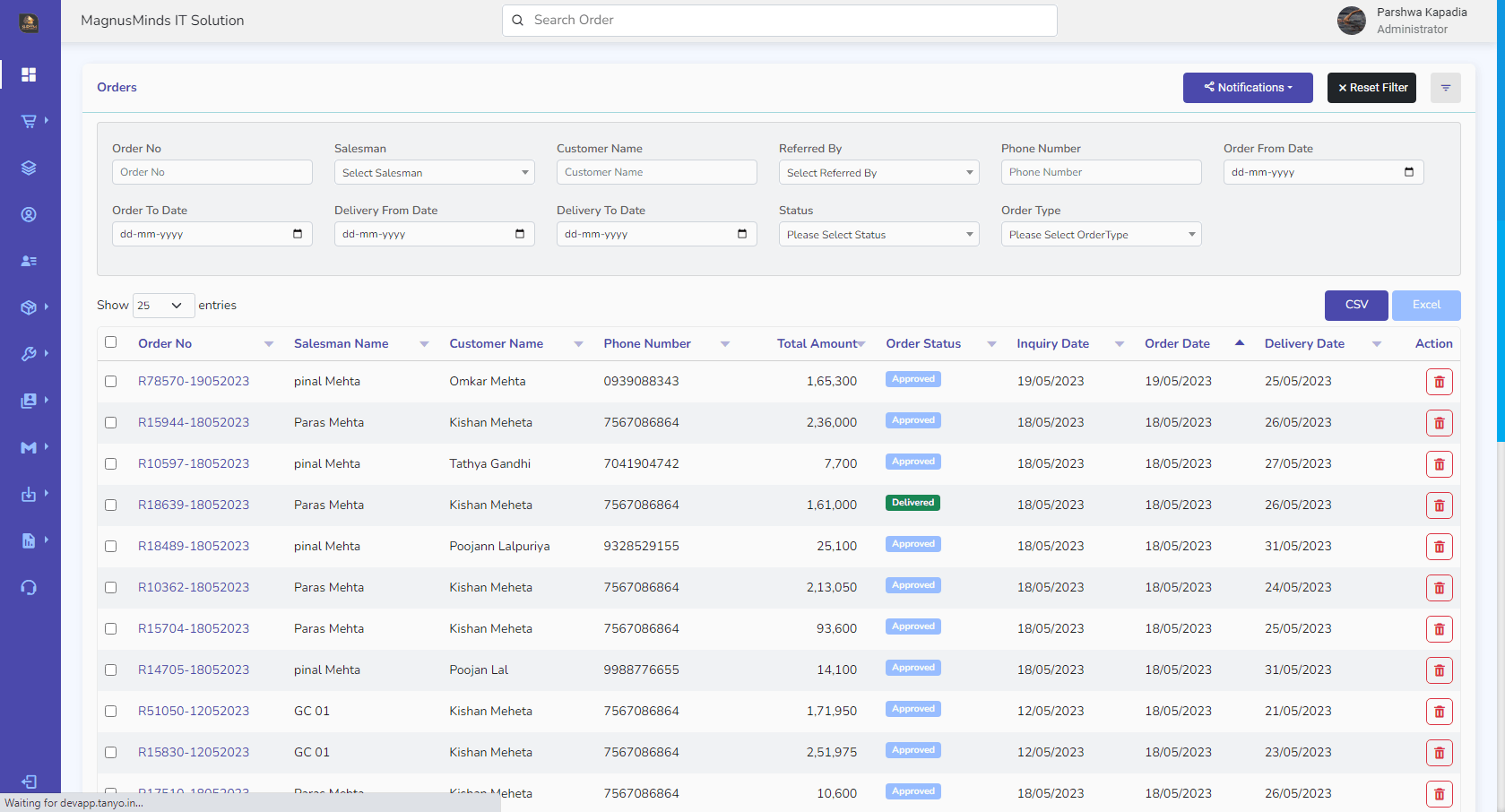Open the Select Salesman dropdown
Screen dimensions: 1505x812
pos(434,172)
